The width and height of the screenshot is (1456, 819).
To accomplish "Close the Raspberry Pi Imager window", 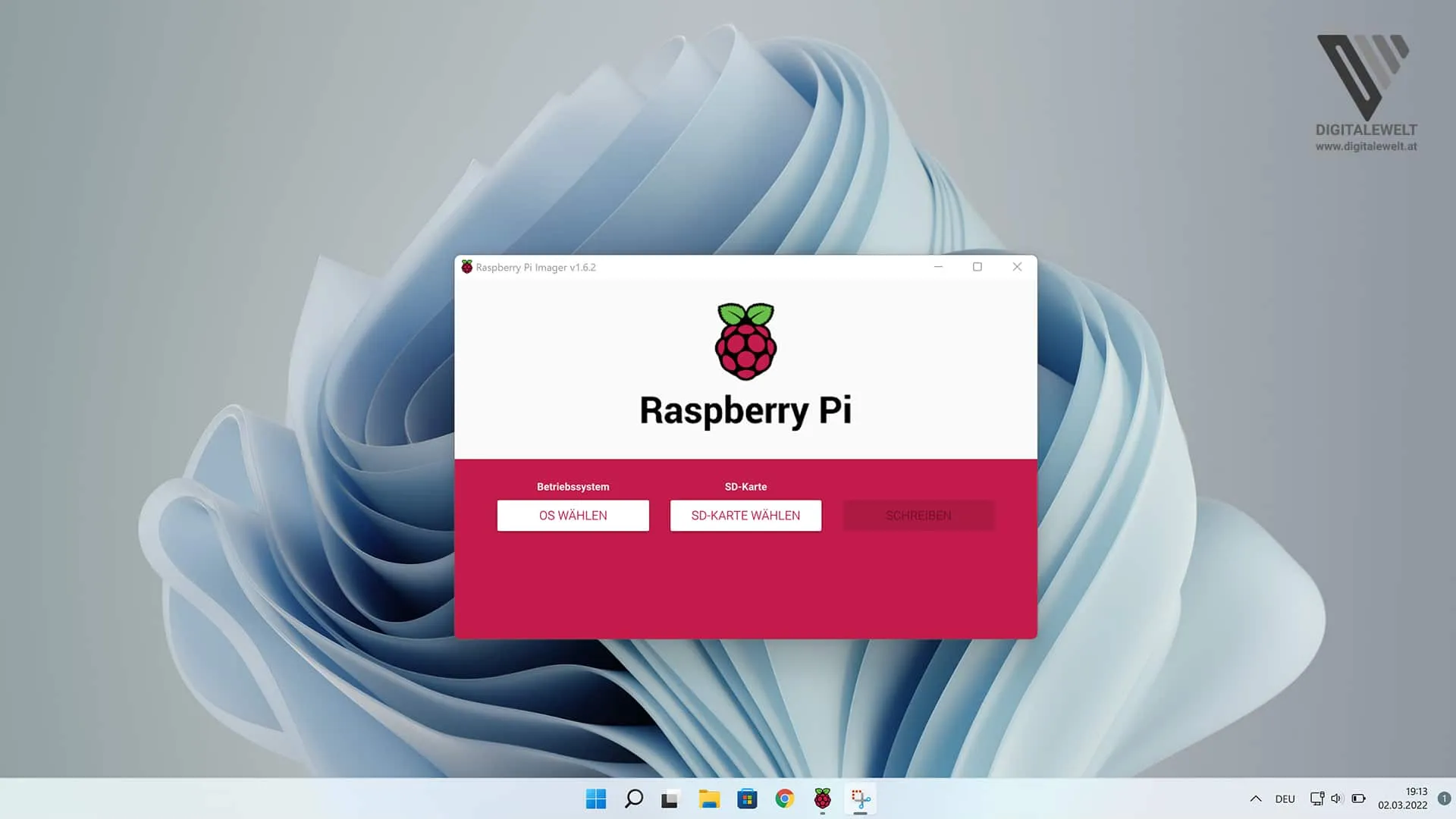I will click(x=1017, y=267).
